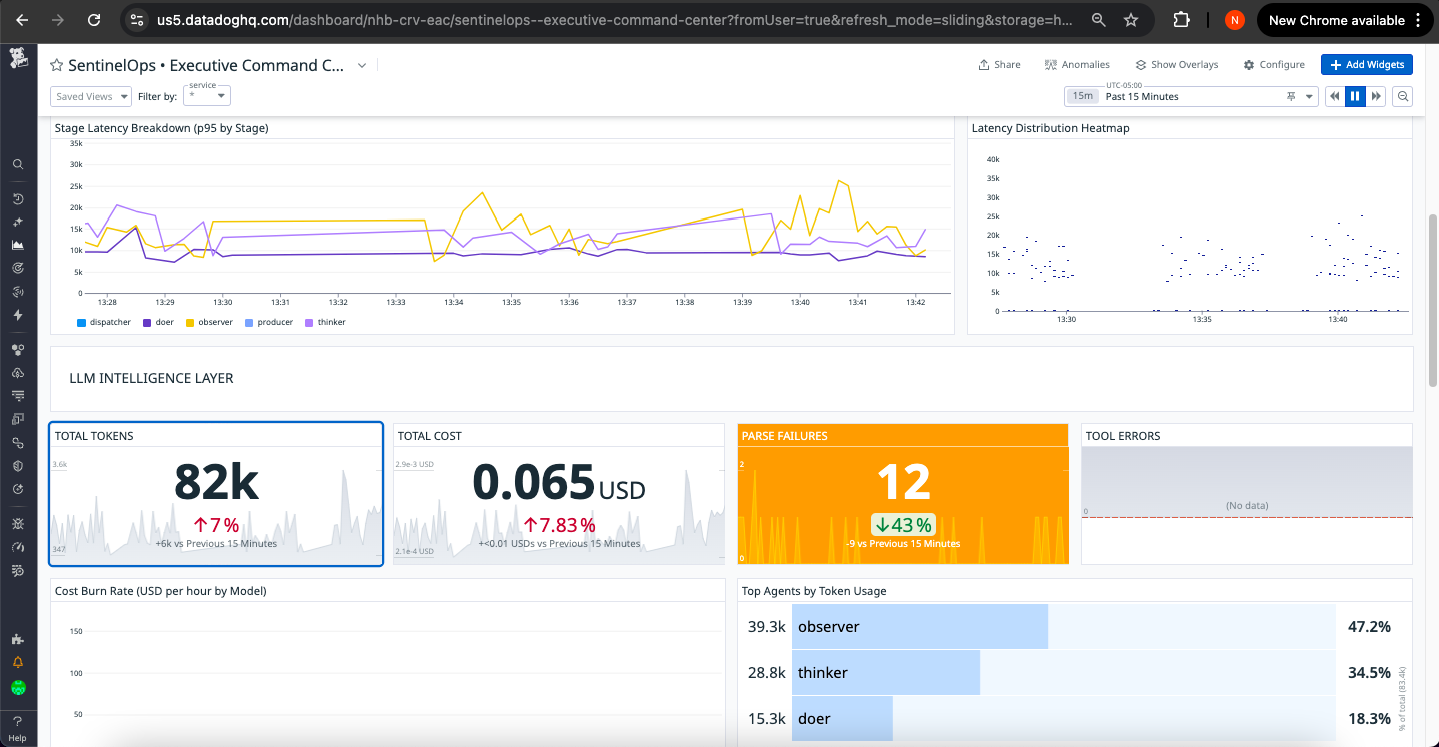
Task: Pause the live dashboard refresh
Action: point(1355,96)
